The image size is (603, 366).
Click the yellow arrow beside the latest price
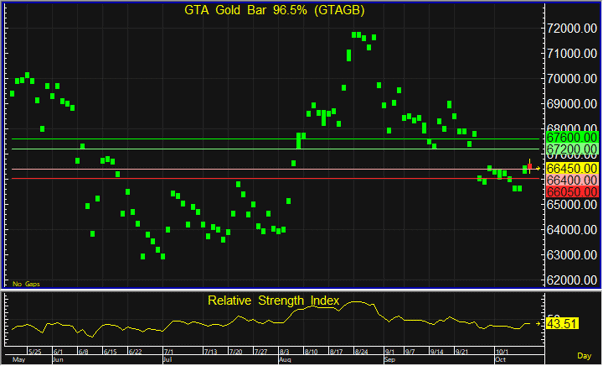click(537, 168)
